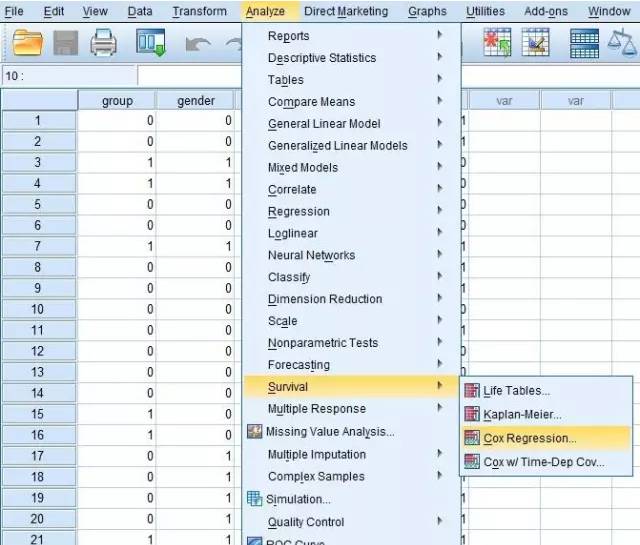This screenshot has height=545, width=640.
Task: Choose Cox Regression from Survival submenu
Action: [529, 438]
